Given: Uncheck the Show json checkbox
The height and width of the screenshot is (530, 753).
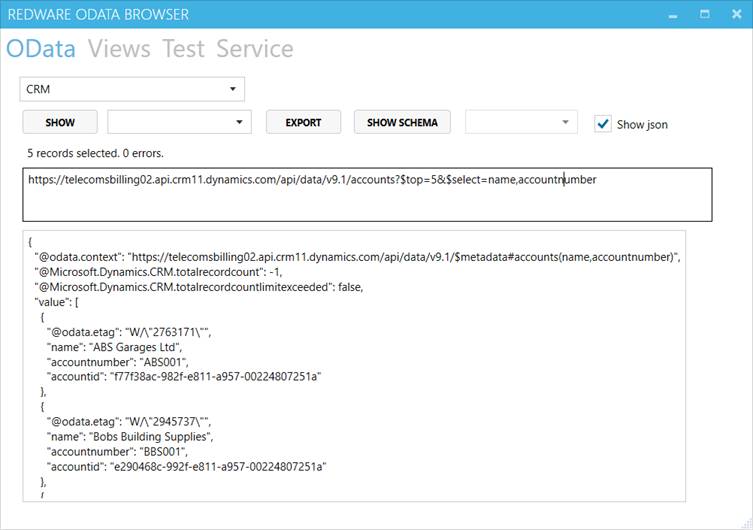Looking at the screenshot, I should 603,124.
